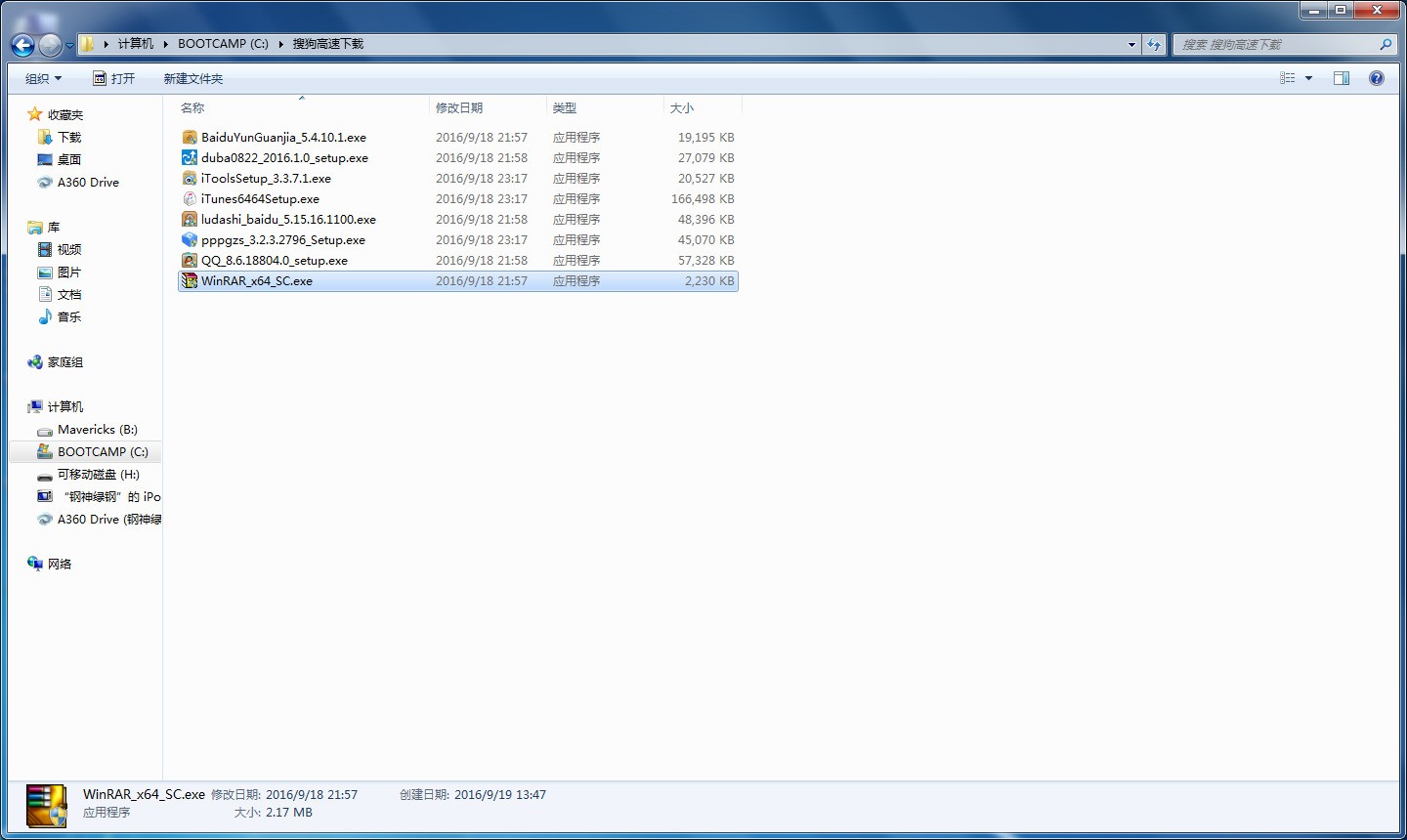This screenshot has height=840, width=1407.
Task: Sort files by 名称 column
Action: coord(192,107)
